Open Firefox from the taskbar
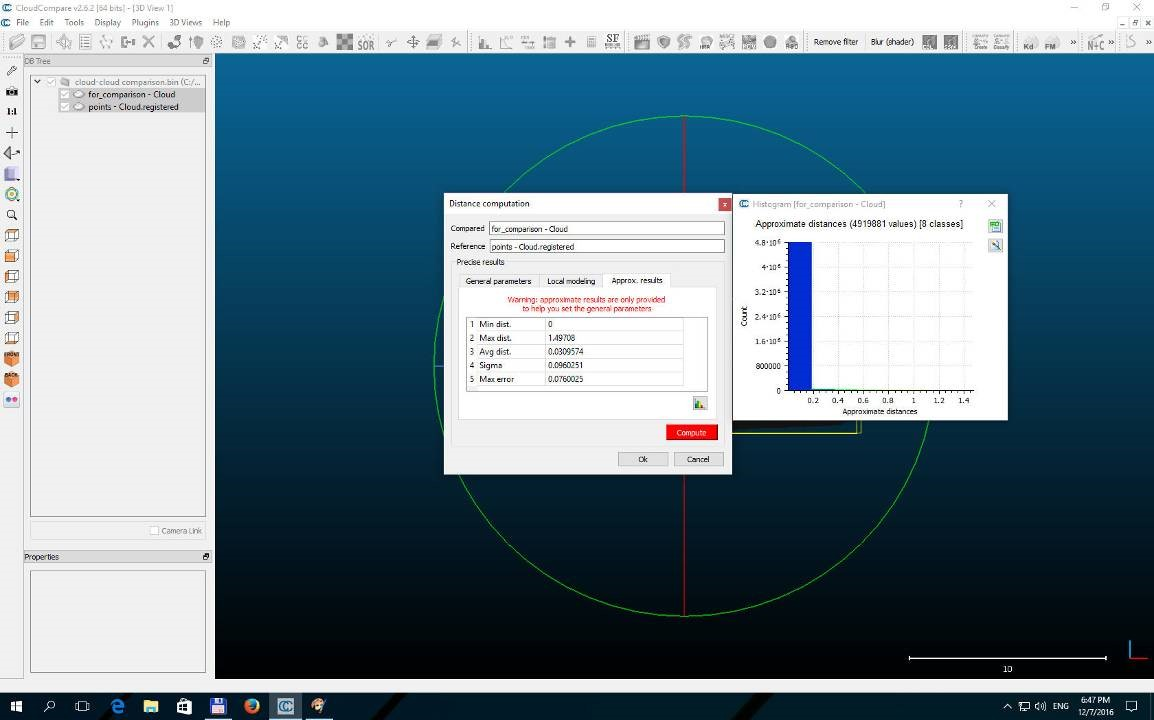Screen dimensions: 1154x720 click(252, 706)
